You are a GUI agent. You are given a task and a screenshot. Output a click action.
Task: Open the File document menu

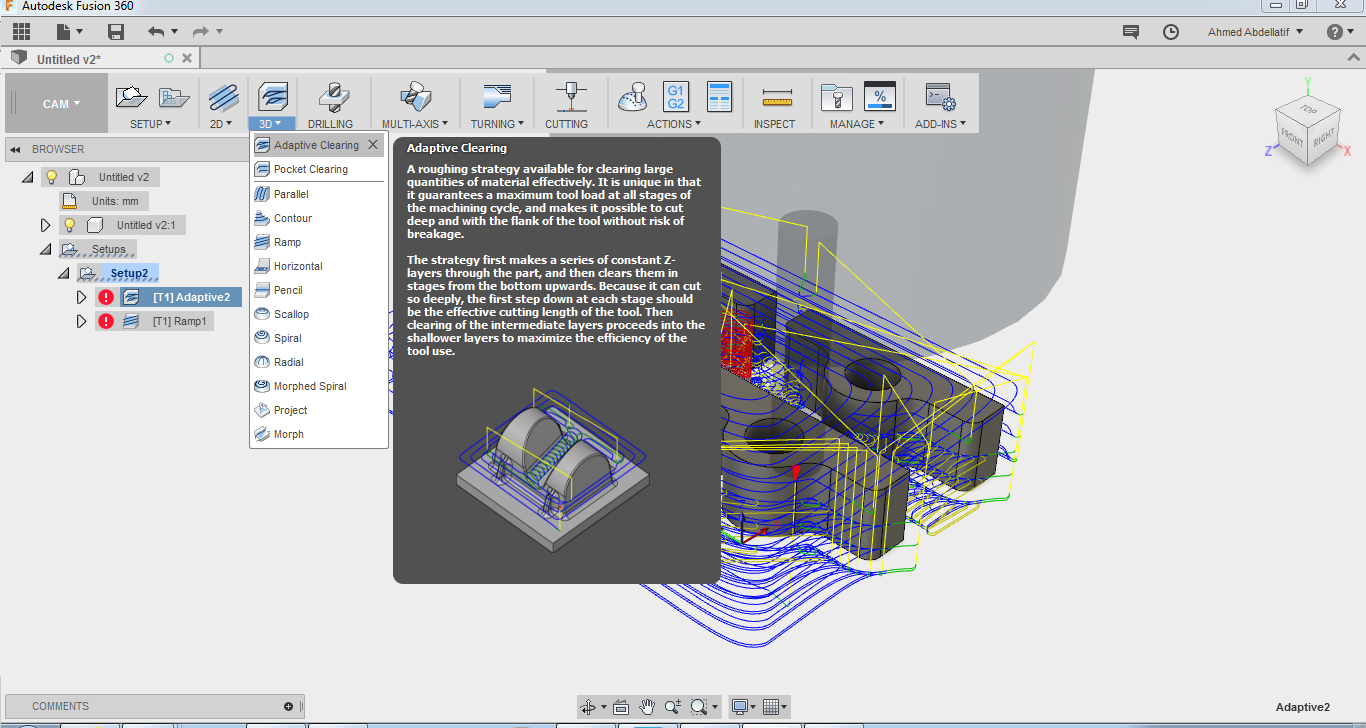(x=68, y=31)
